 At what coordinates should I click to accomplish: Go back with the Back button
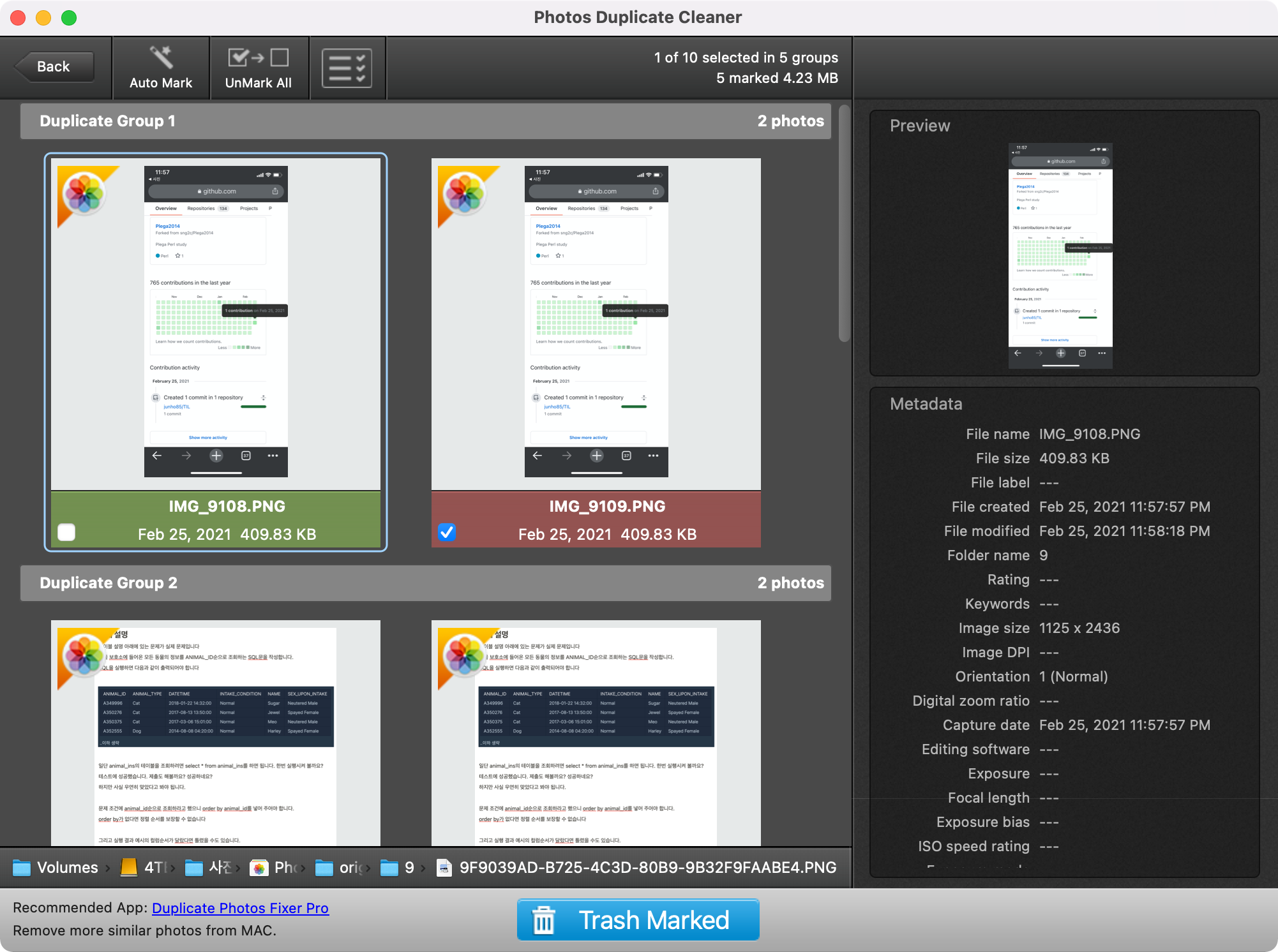tap(54, 67)
